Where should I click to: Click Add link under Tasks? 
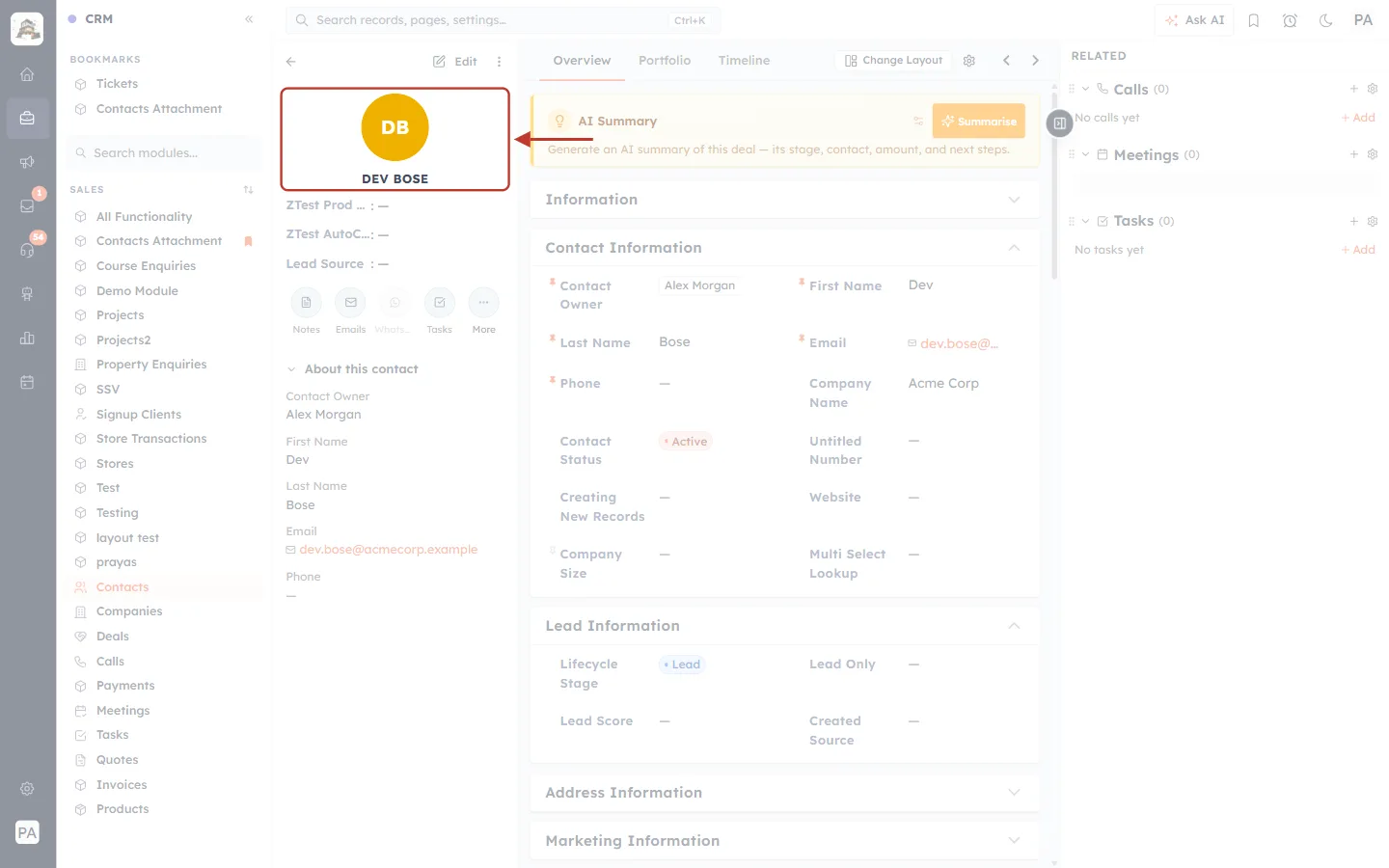pyautogui.click(x=1358, y=250)
